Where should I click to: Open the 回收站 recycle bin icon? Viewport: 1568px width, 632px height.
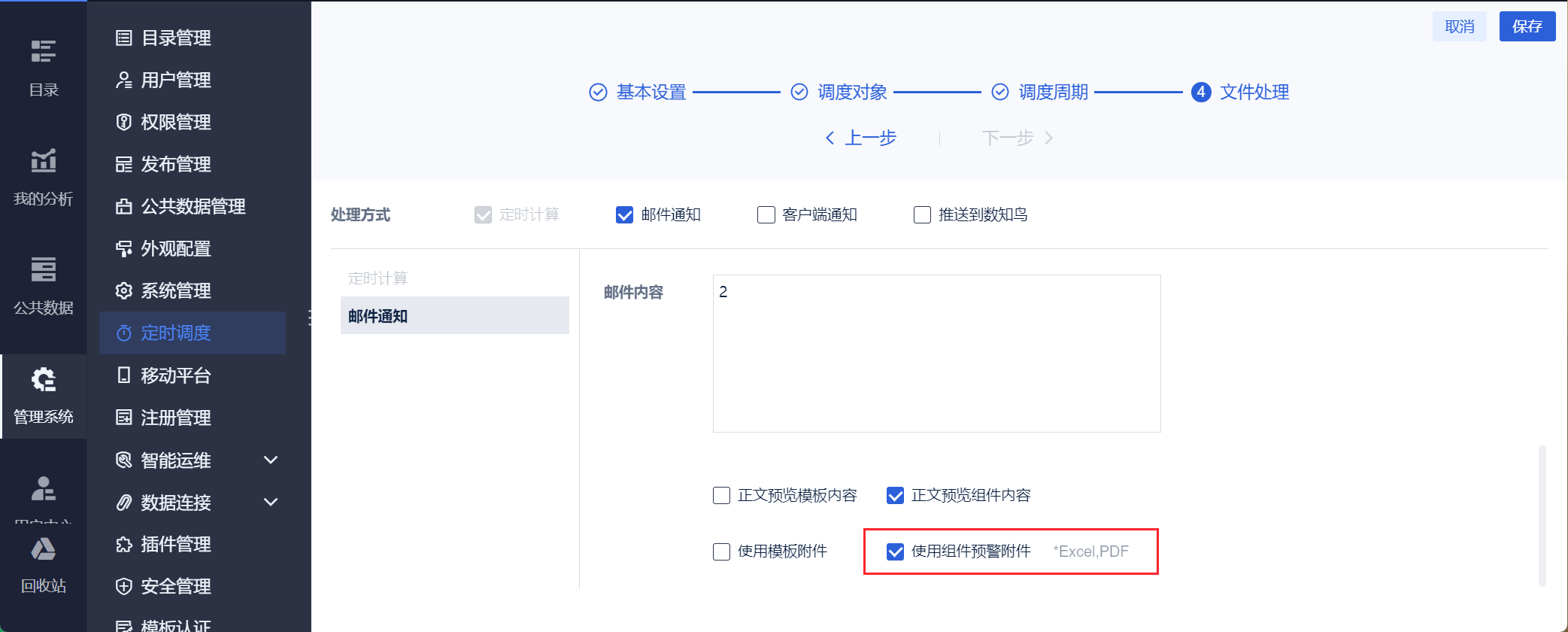pyautogui.click(x=43, y=550)
